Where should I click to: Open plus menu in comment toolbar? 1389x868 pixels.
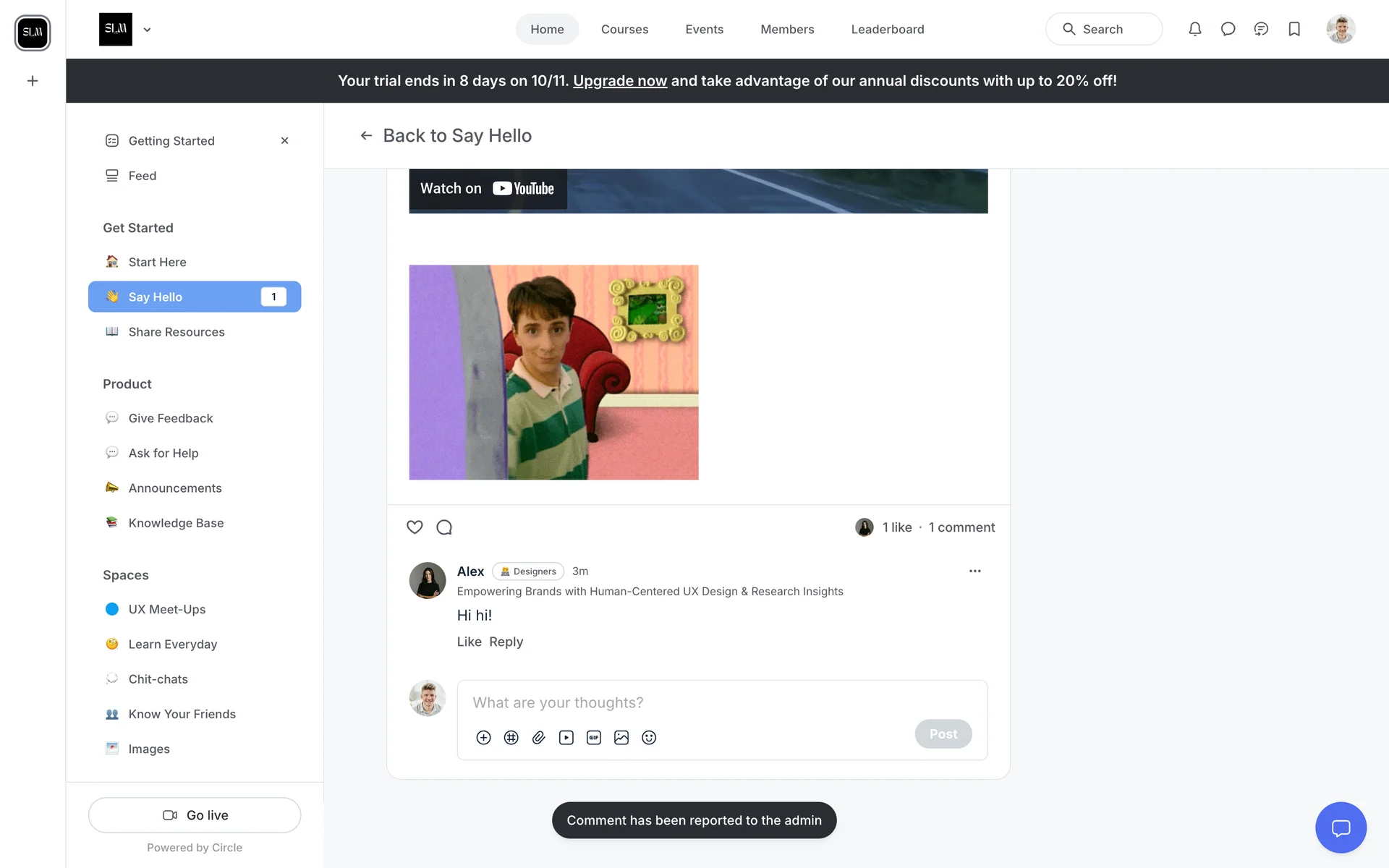click(483, 737)
